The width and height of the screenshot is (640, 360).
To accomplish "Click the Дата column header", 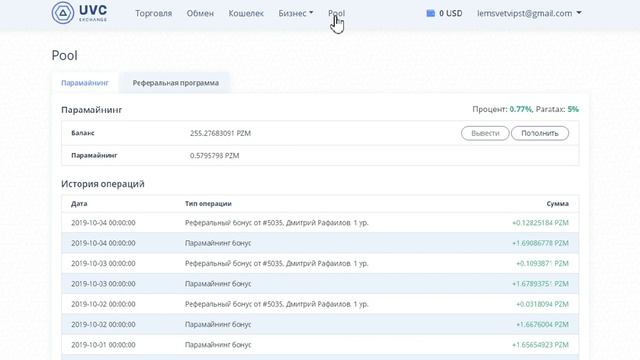I will (x=79, y=204).
